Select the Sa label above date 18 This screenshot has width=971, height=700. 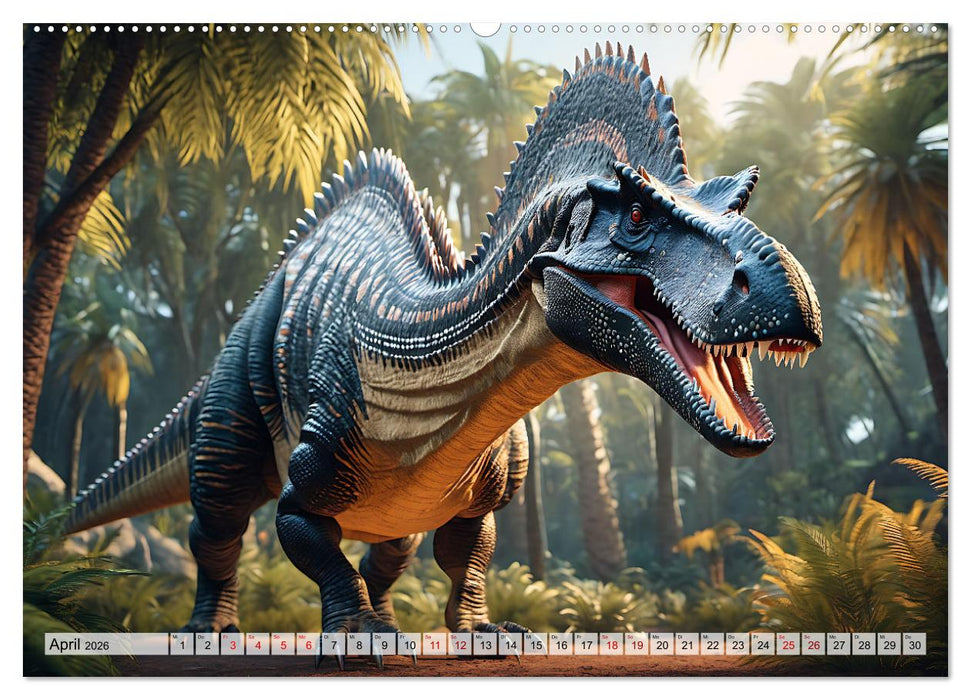point(604,635)
